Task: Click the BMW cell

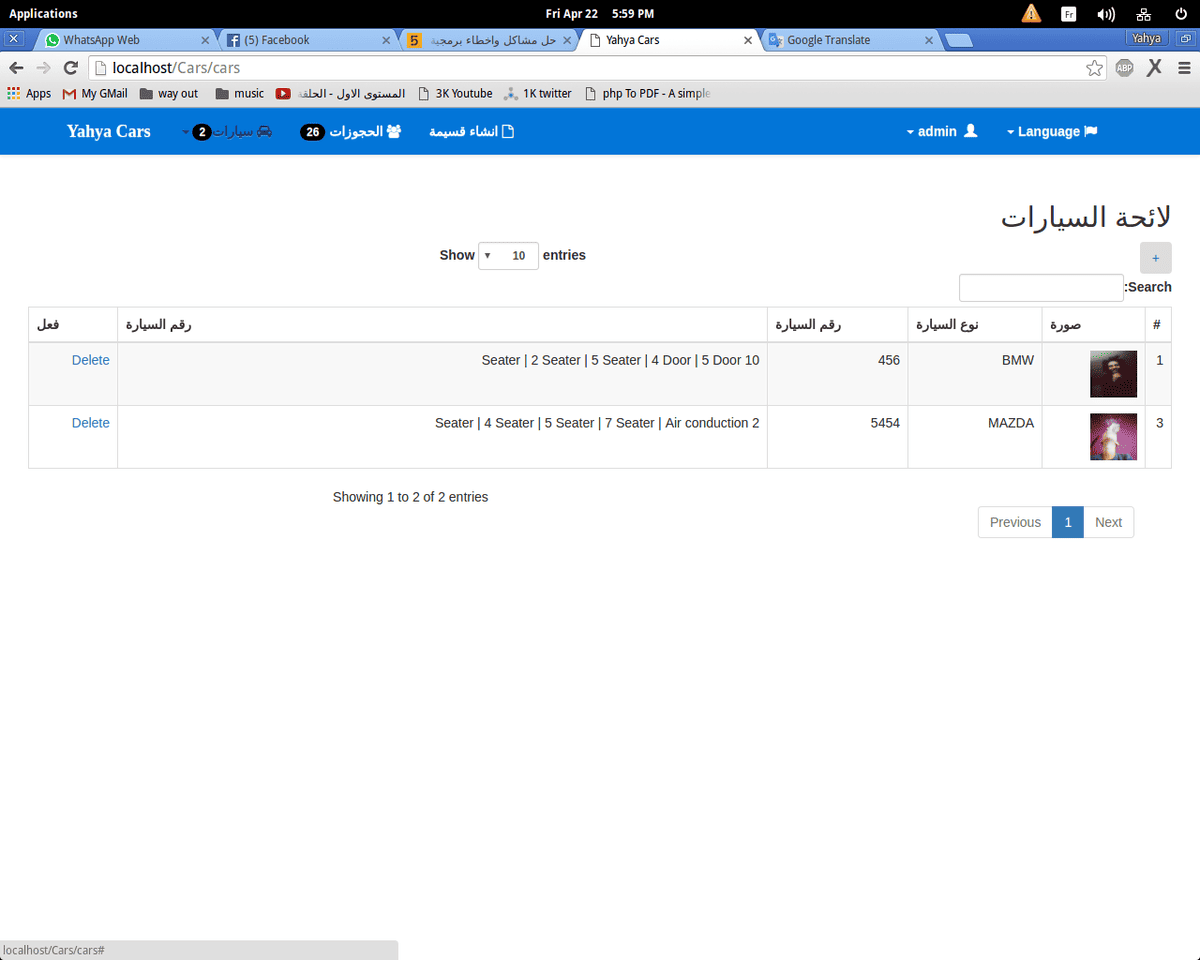Action: click(975, 374)
